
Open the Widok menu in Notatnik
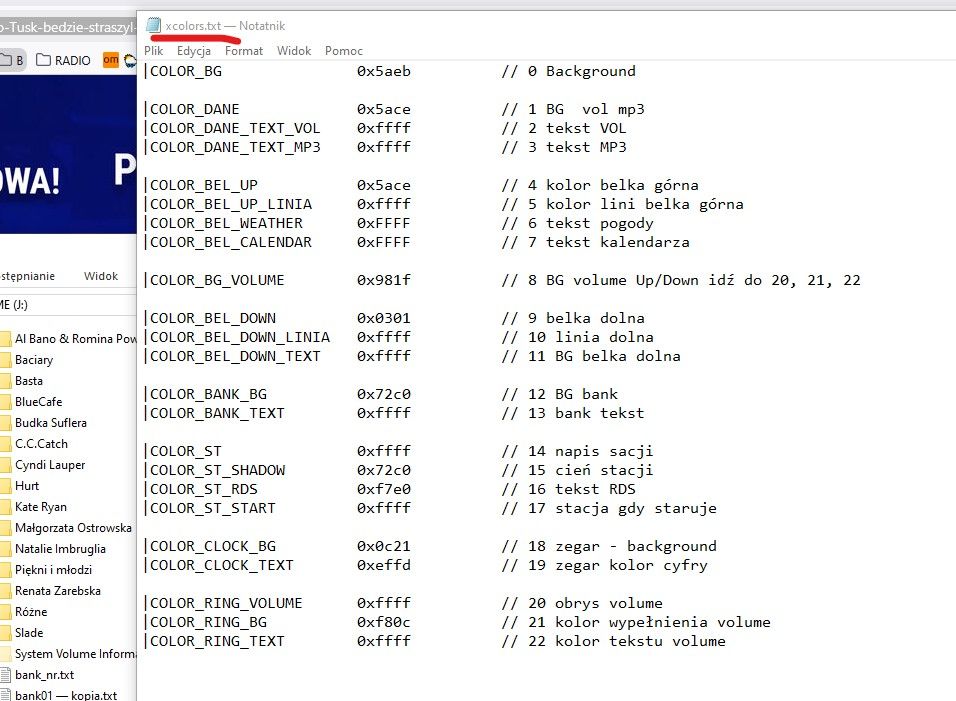pos(294,51)
